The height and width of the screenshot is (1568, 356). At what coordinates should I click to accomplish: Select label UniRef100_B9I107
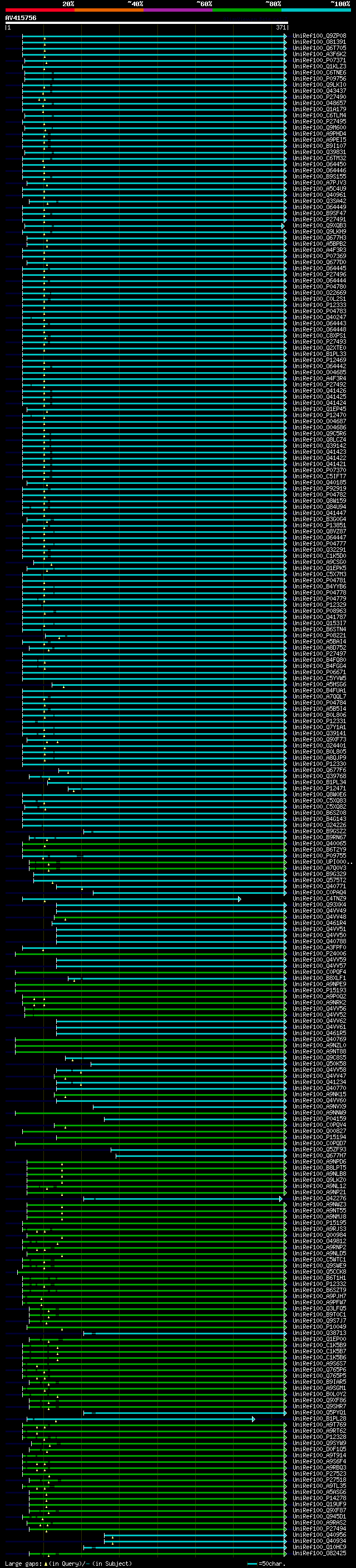(319, 146)
